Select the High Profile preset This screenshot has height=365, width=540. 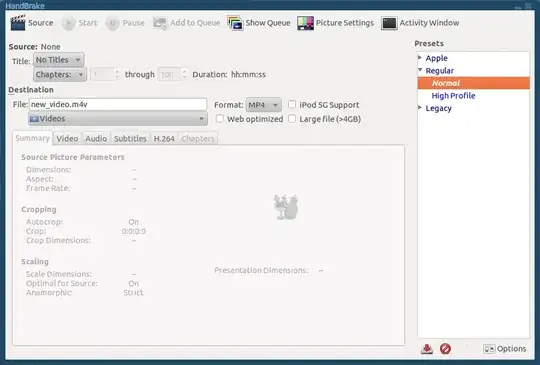coord(453,96)
